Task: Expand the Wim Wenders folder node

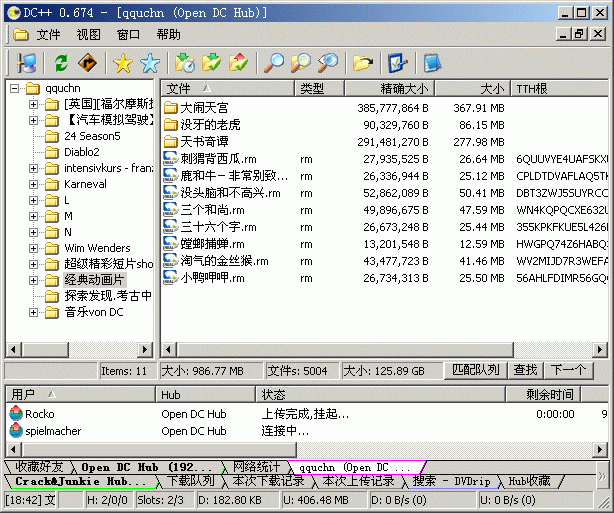Action: coord(33,248)
